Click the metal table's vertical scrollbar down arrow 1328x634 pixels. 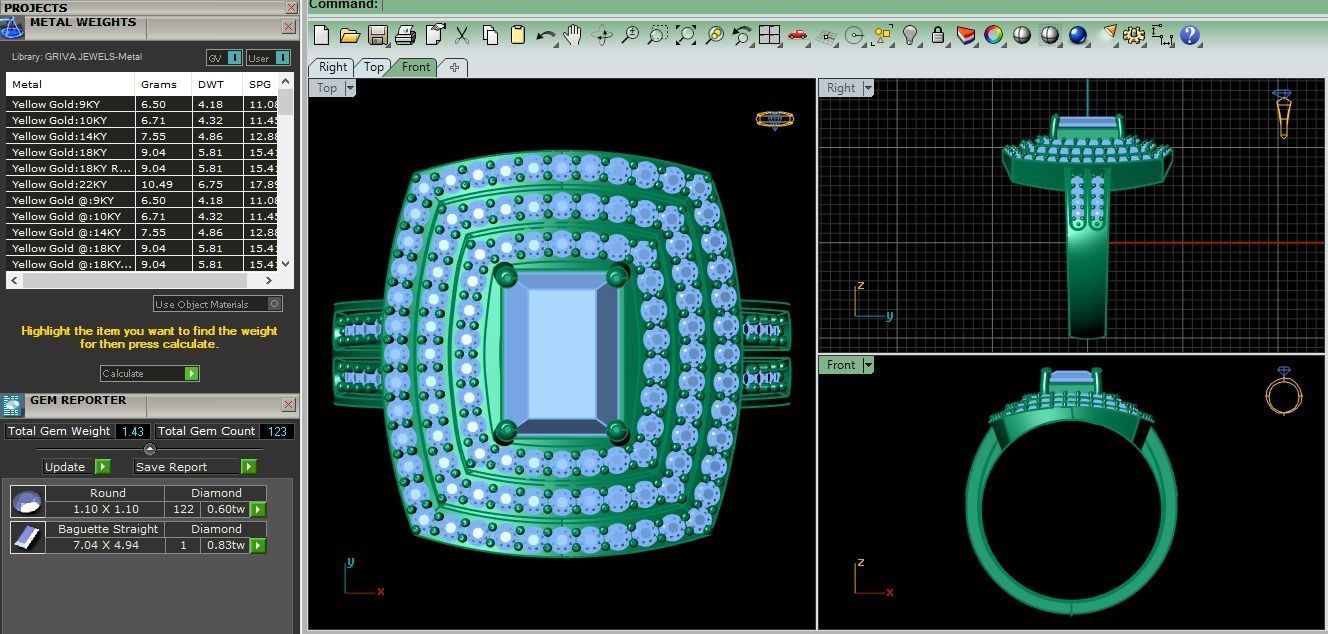286,264
